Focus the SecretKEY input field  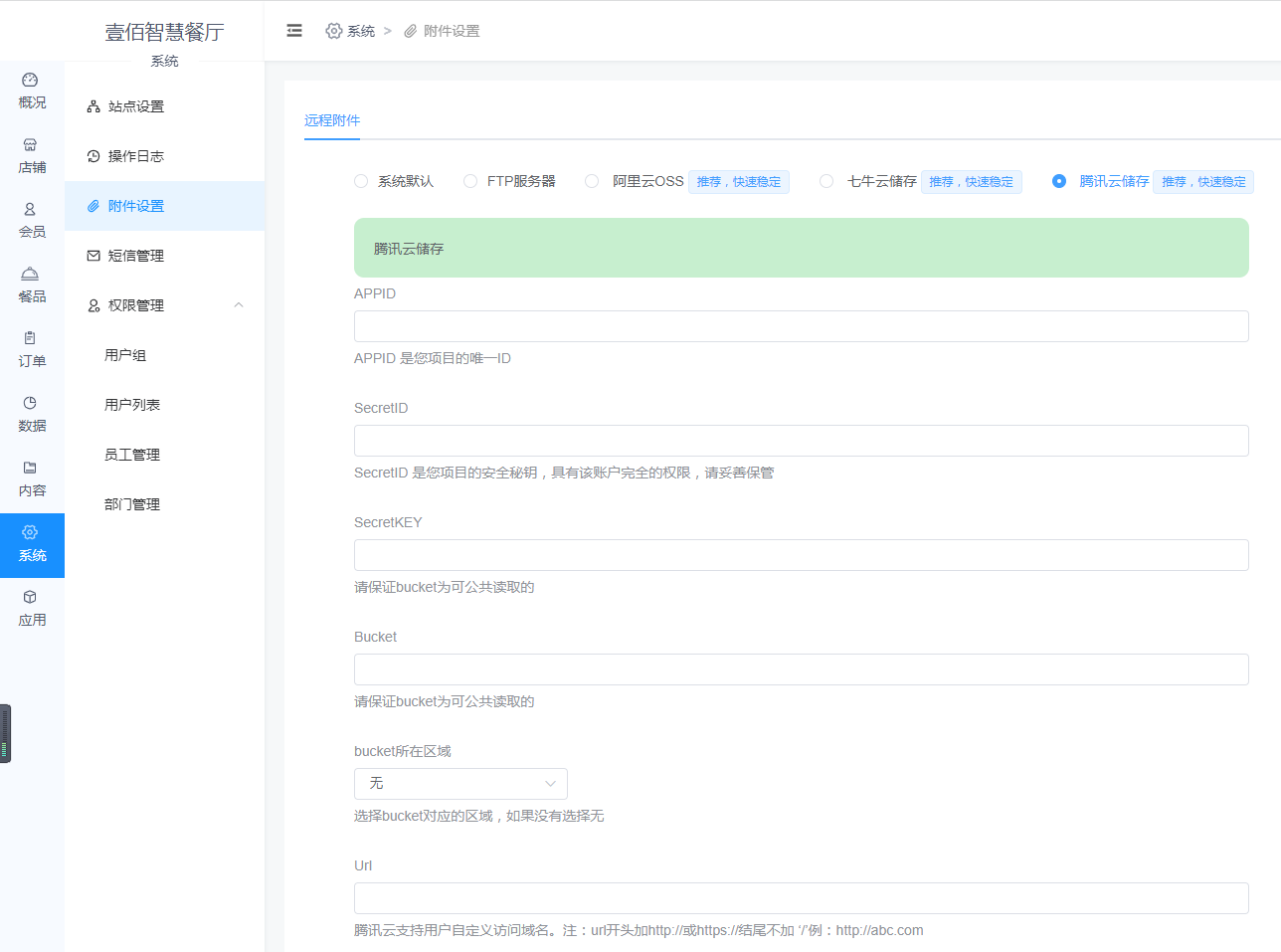pyautogui.click(x=802, y=555)
